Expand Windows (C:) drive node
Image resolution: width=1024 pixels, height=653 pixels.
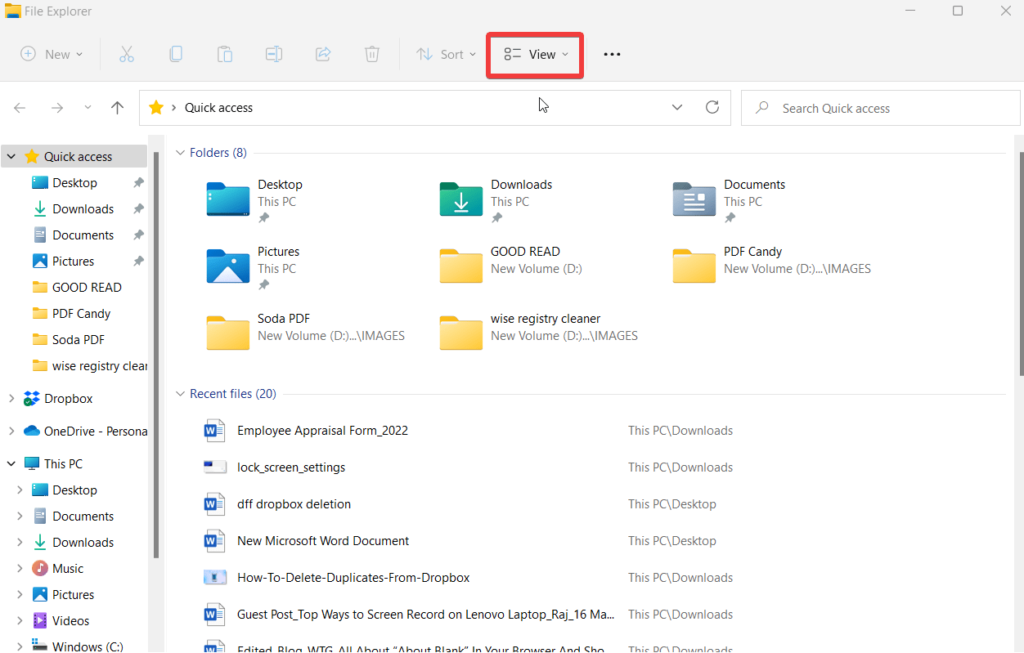[20, 646]
